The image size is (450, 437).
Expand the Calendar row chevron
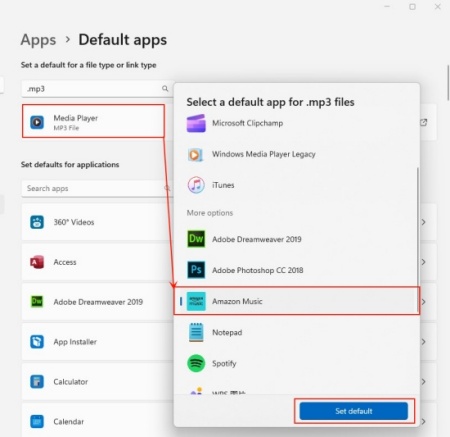coord(424,422)
